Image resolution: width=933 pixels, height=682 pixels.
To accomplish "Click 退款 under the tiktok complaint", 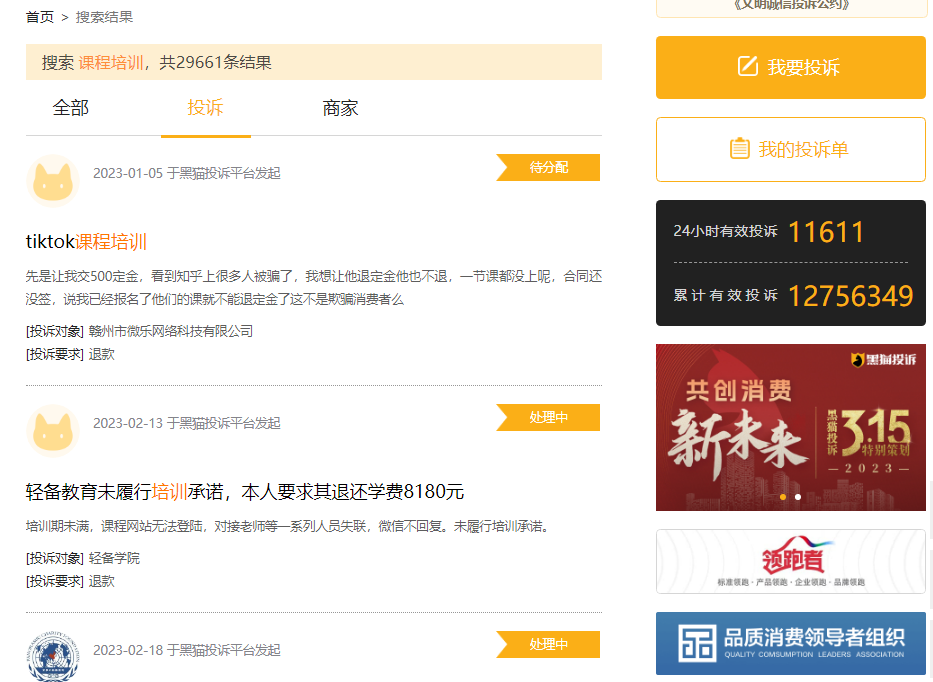I will (x=102, y=354).
